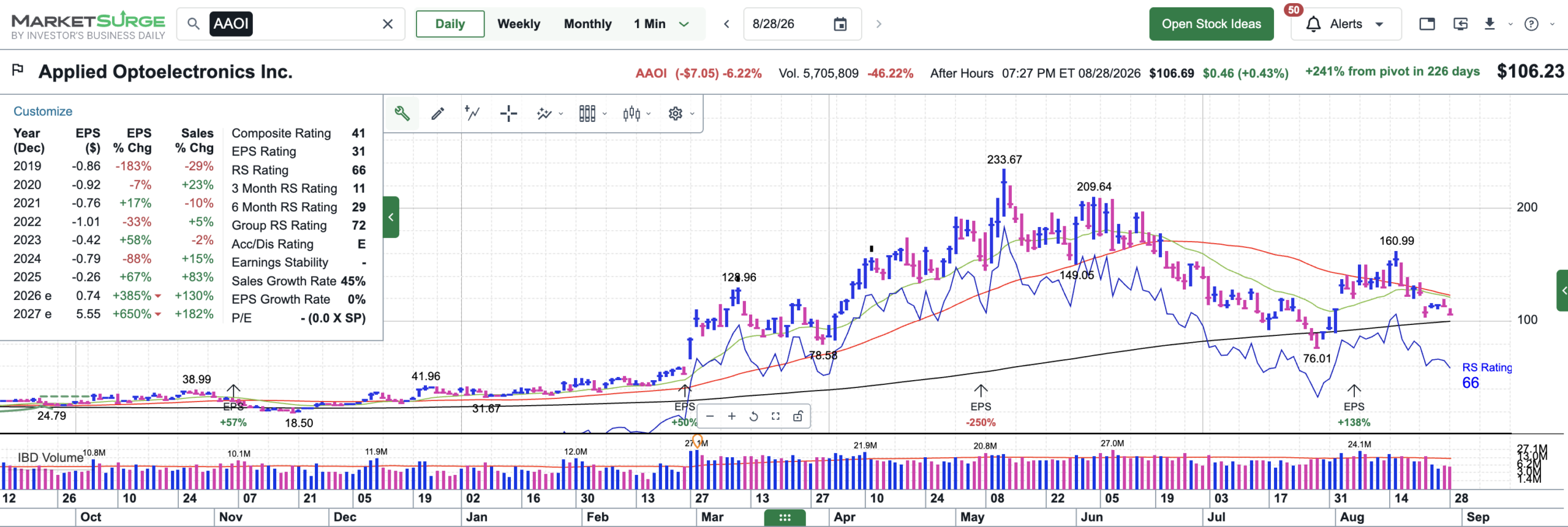Screen dimensions: 1568x527
Task: Toggle the flag next to company name
Action: point(18,70)
